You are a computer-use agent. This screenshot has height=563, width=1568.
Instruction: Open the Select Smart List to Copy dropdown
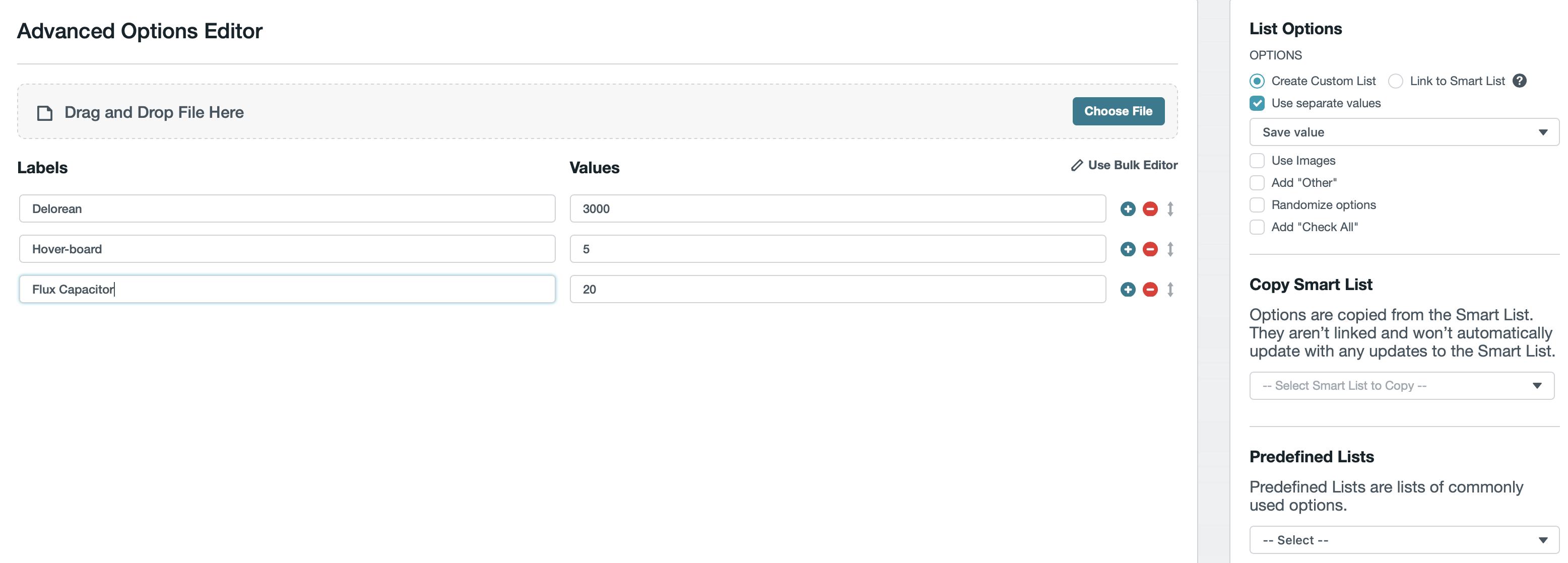[1401, 385]
